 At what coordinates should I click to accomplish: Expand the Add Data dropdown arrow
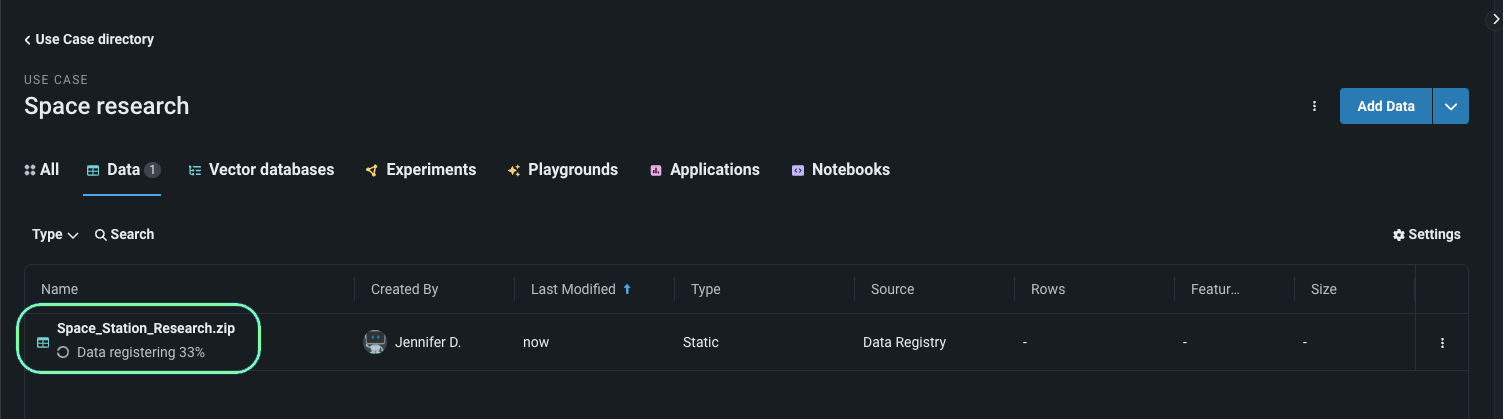pos(1451,106)
